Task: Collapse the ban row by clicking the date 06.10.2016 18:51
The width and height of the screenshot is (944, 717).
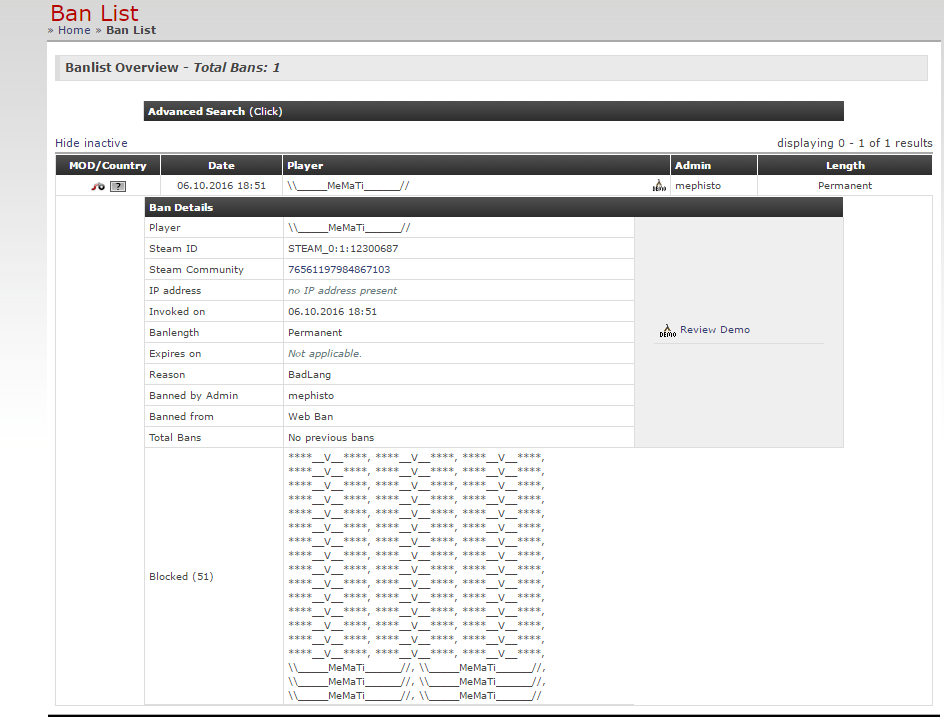Action: [x=221, y=186]
